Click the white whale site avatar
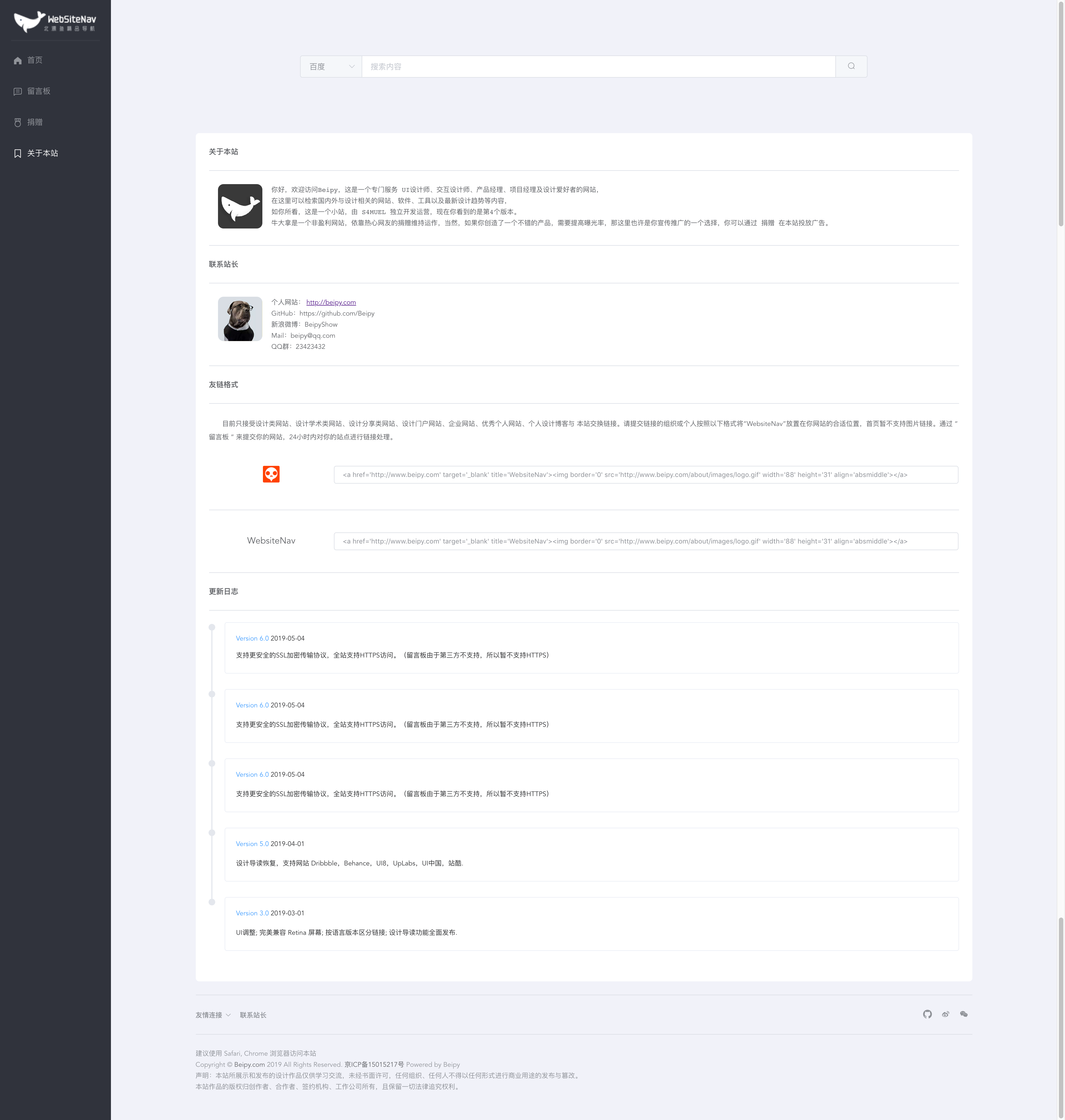The image size is (1065, 1120). point(240,206)
